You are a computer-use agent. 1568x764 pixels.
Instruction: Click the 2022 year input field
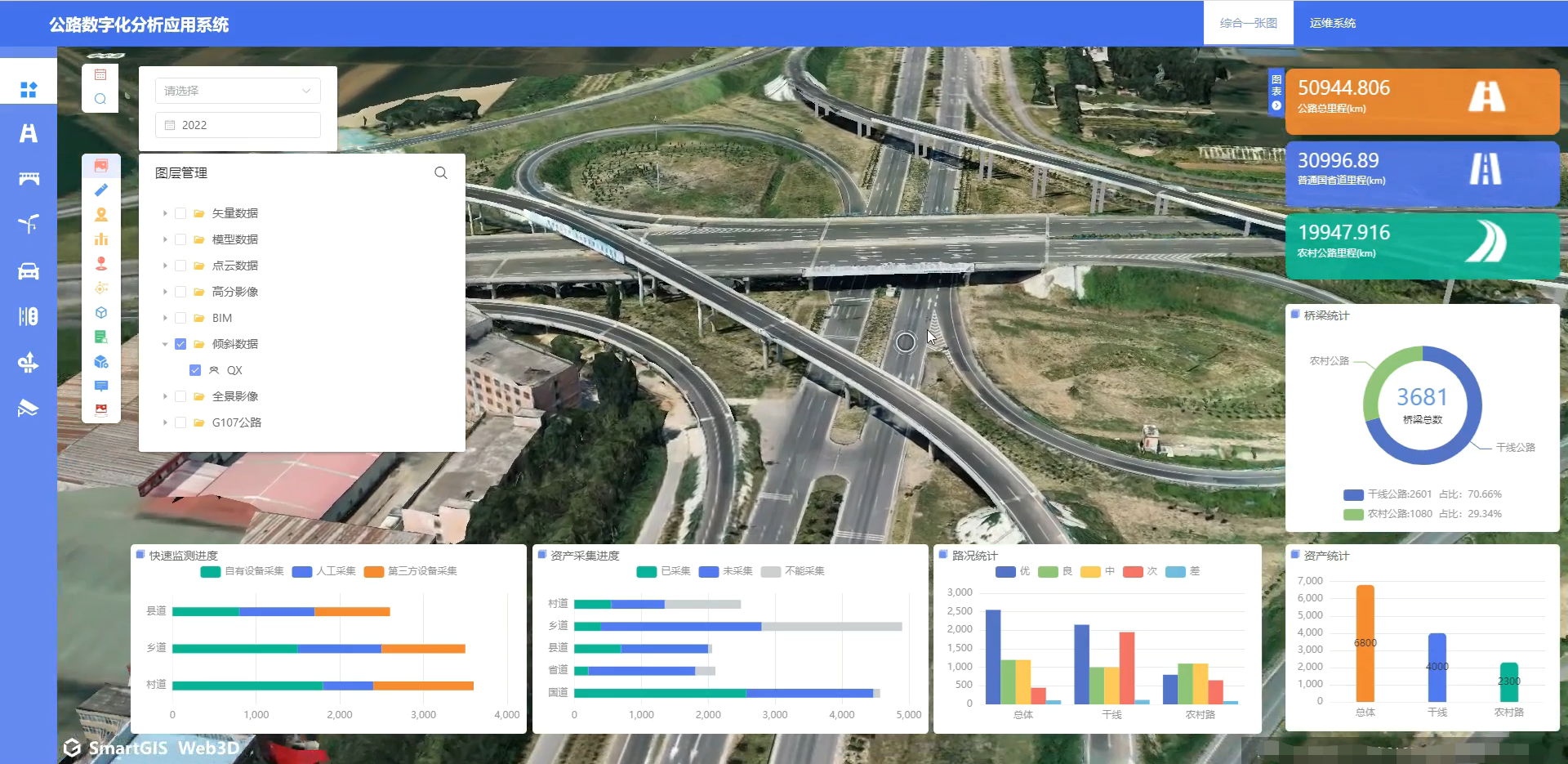click(238, 125)
